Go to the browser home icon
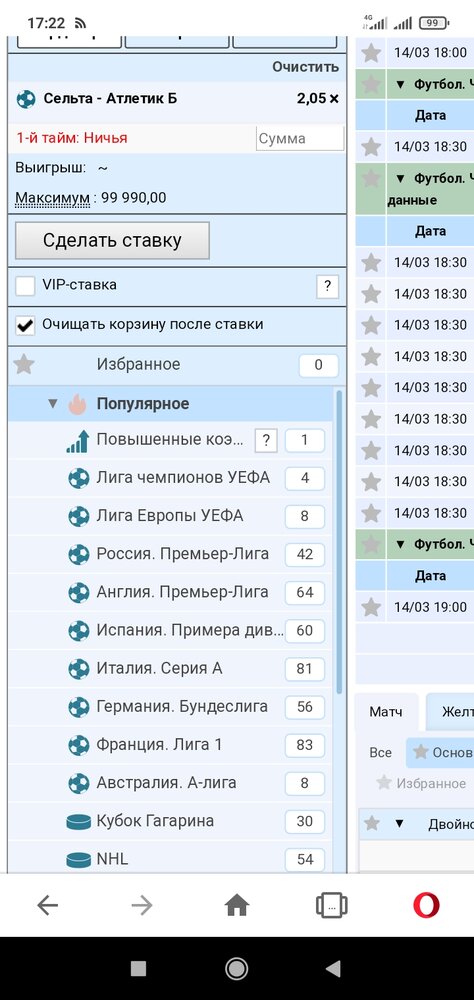 click(237, 905)
